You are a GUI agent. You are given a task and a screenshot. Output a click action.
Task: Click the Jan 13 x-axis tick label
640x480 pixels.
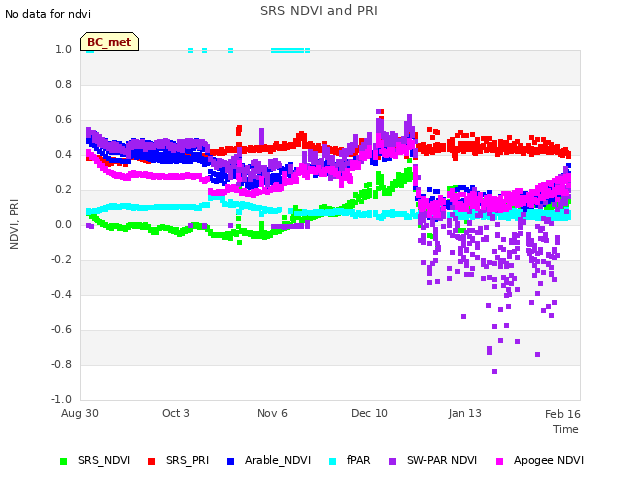[x=465, y=413]
